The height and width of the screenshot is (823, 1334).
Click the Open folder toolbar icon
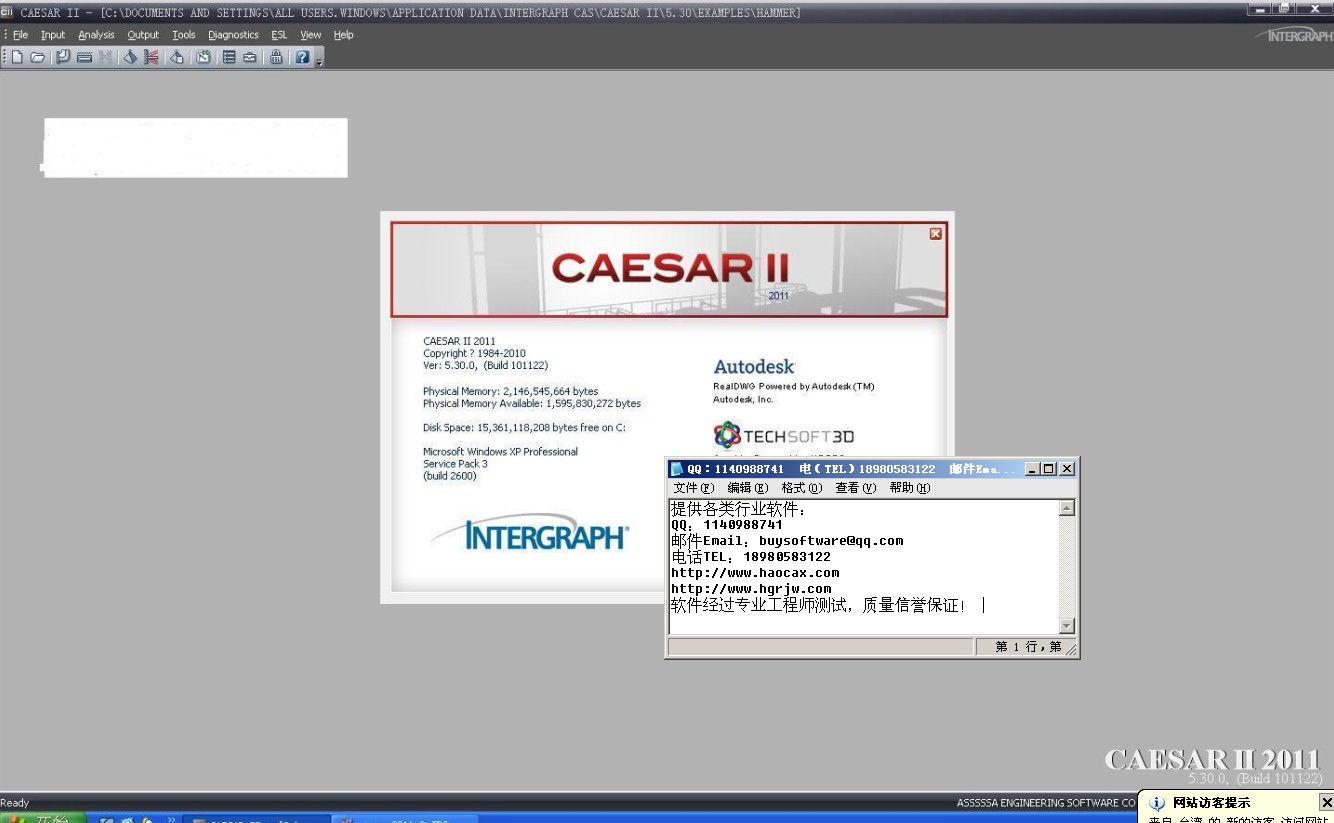pyautogui.click(x=37, y=57)
